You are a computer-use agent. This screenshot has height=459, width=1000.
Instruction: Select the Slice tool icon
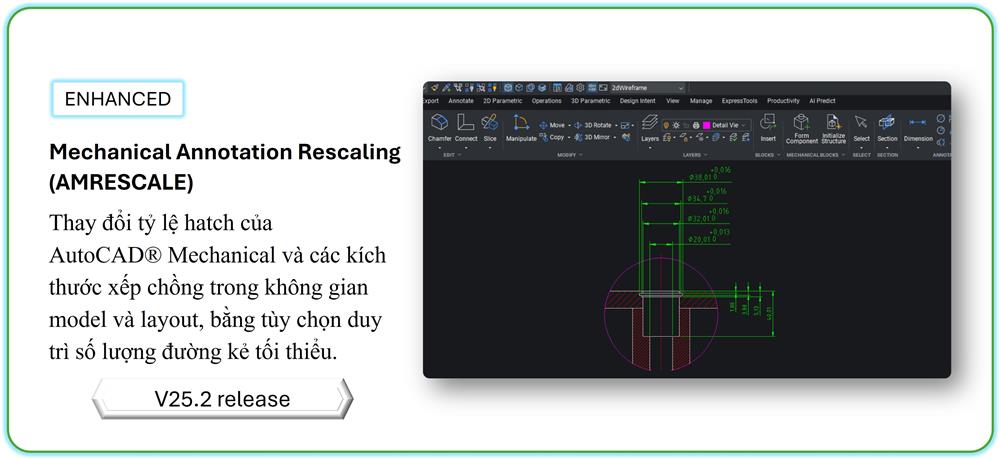coord(490,122)
